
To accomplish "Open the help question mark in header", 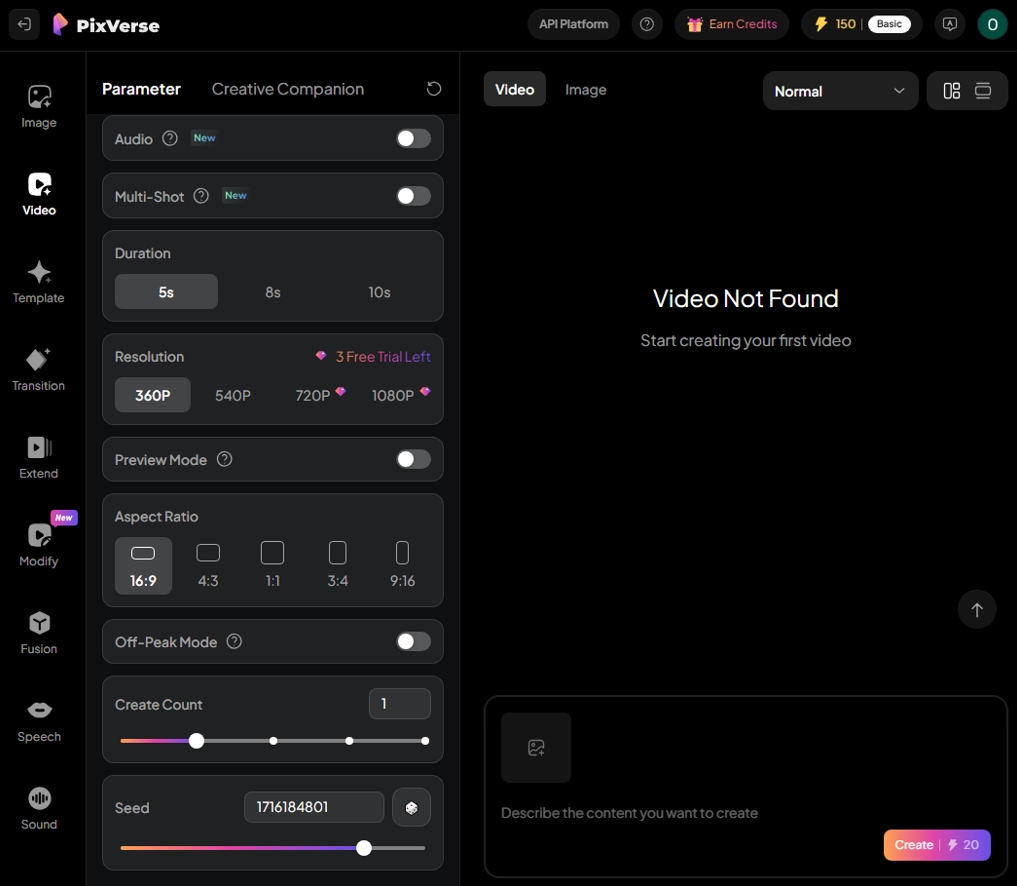I will pyautogui.click(x=647, y=25).
